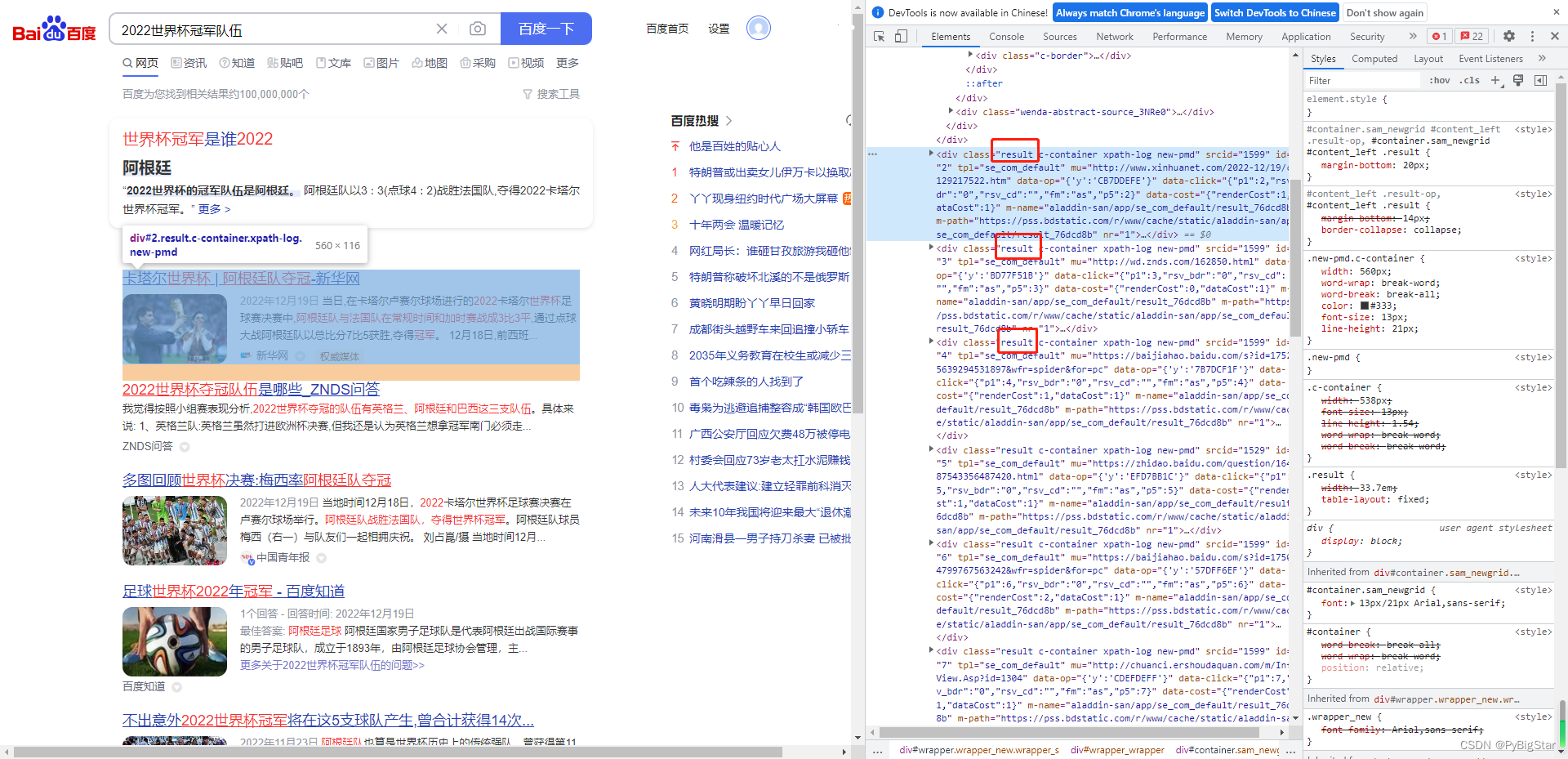Image resolution: width=1568 pixels, height=759 pixels.
Task: Expand 百度热搜 hot search chevron
Action: [x=728, y=121]
